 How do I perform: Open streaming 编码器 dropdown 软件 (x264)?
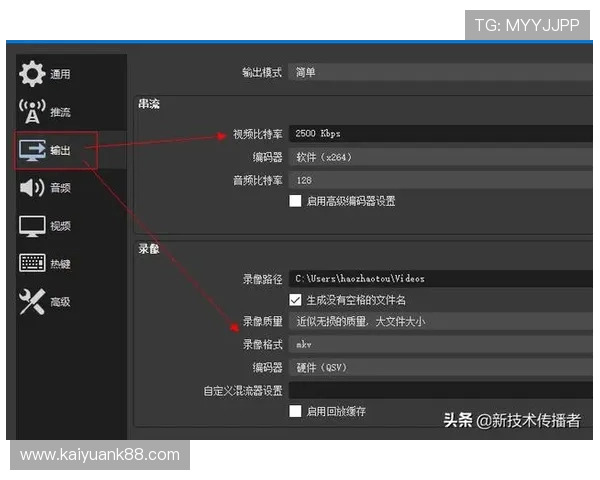(440, 157)
